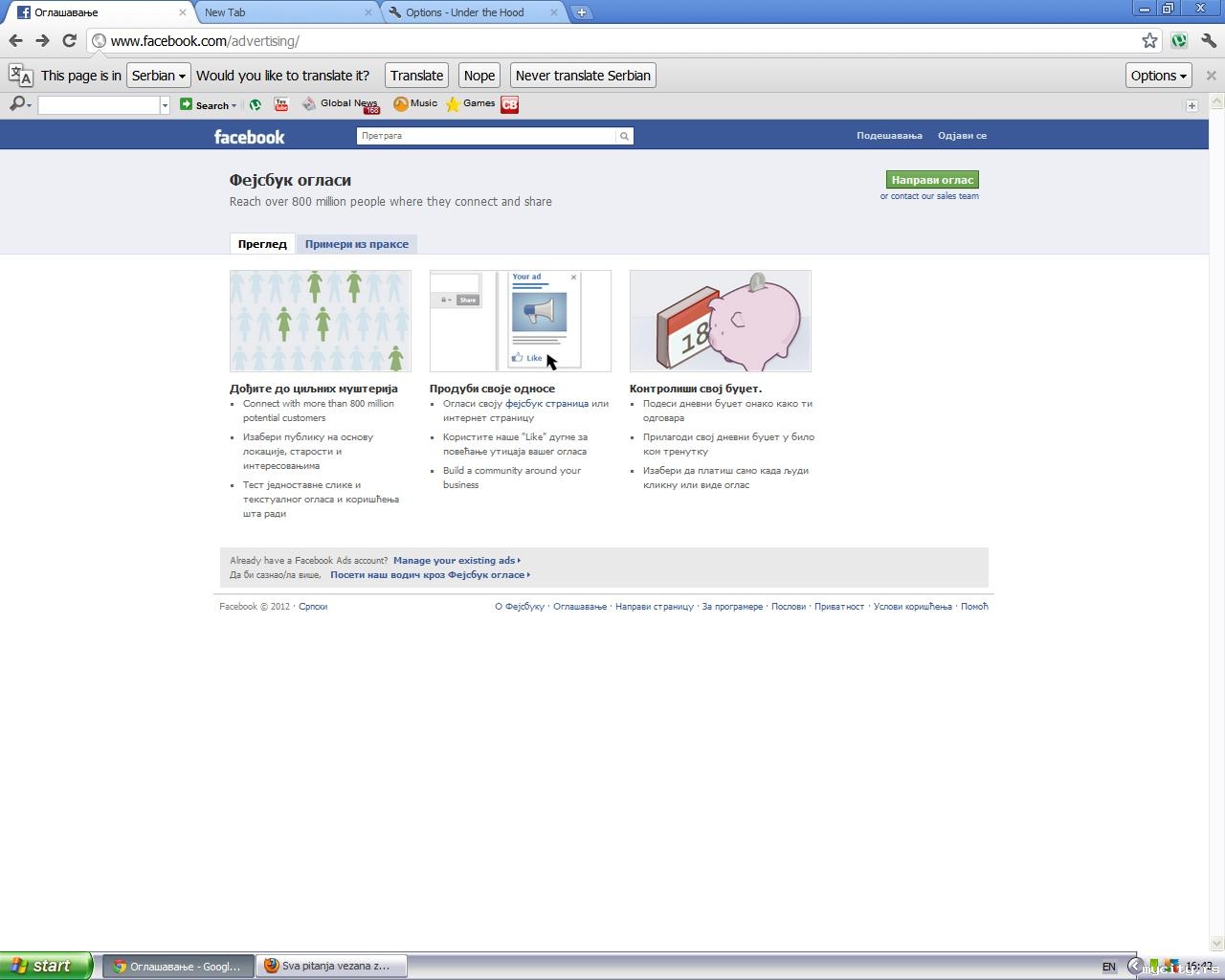Bookmark this page with the star icon
This screenshot has height=980, width=1225.
(x=1149, y=40)
